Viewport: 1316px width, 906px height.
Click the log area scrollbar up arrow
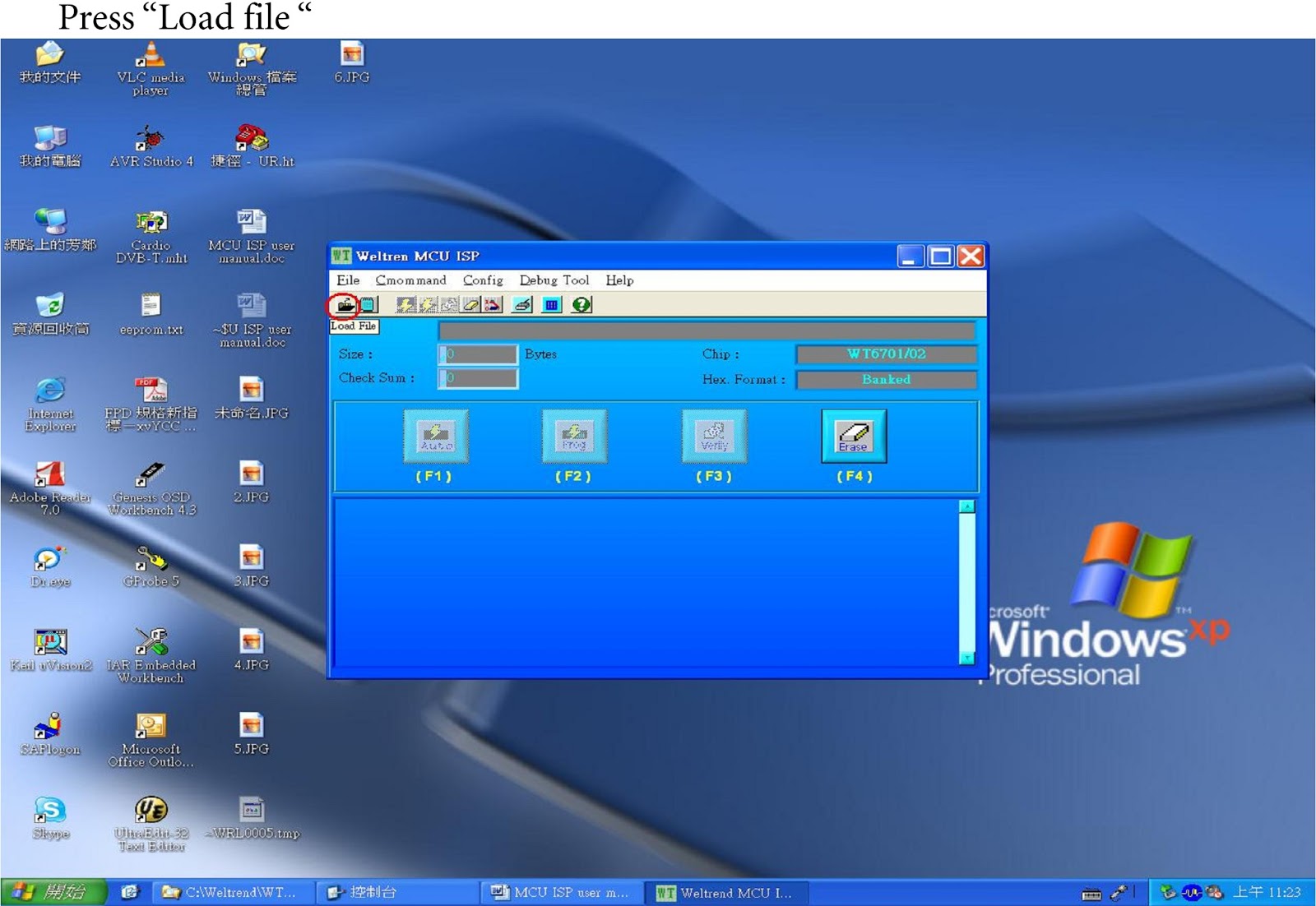click(967, 506)
